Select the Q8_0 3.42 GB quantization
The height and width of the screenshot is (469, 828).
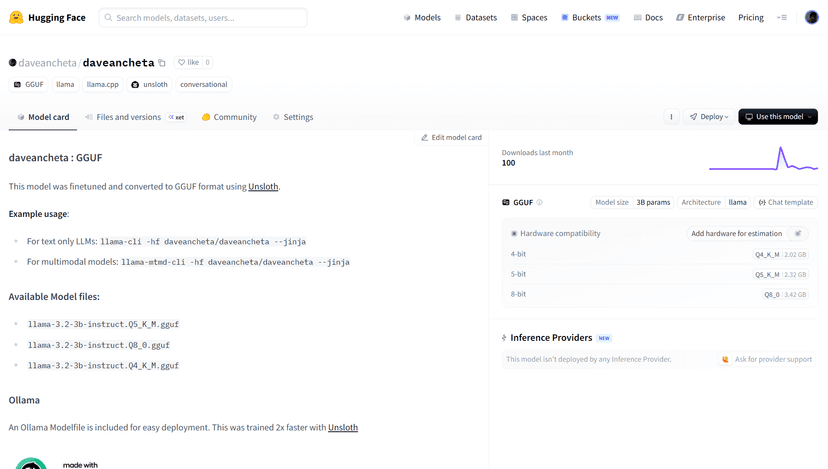coord(785,295)
